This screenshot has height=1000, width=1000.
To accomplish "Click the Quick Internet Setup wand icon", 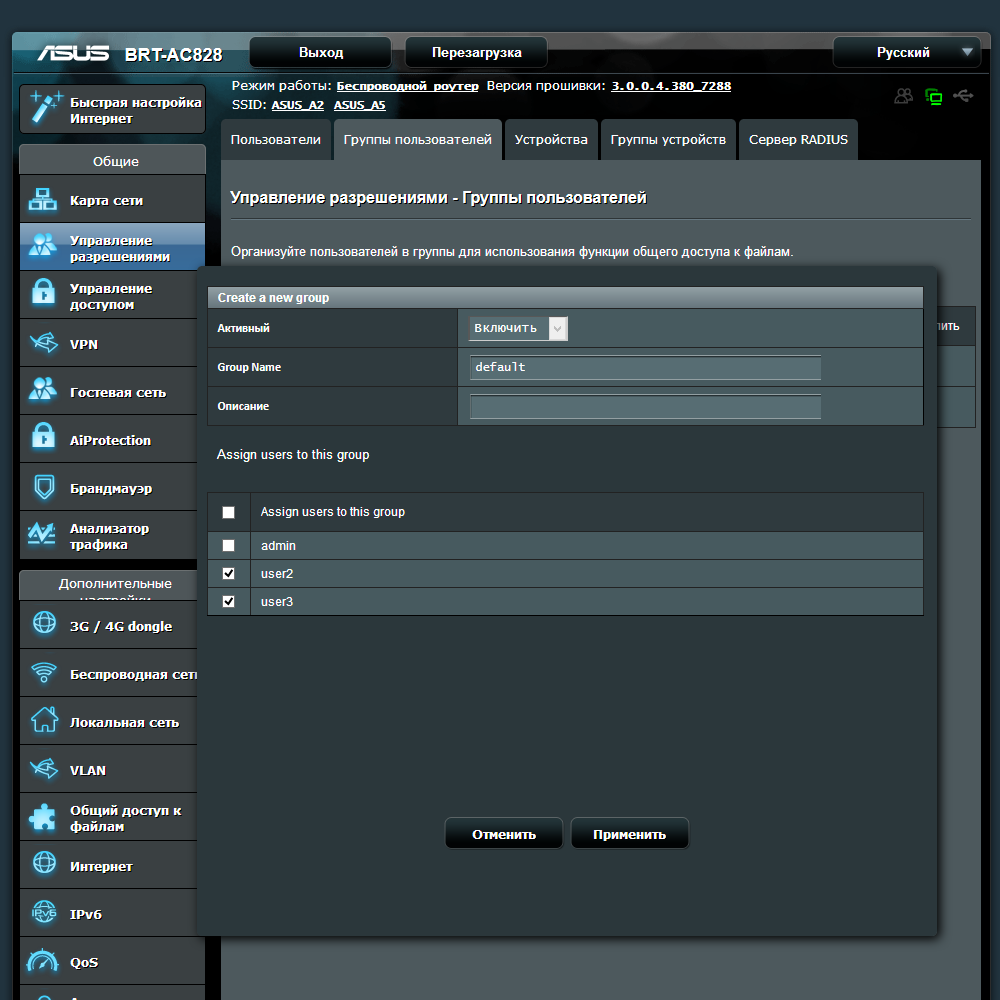I will (x=45, y=107).
